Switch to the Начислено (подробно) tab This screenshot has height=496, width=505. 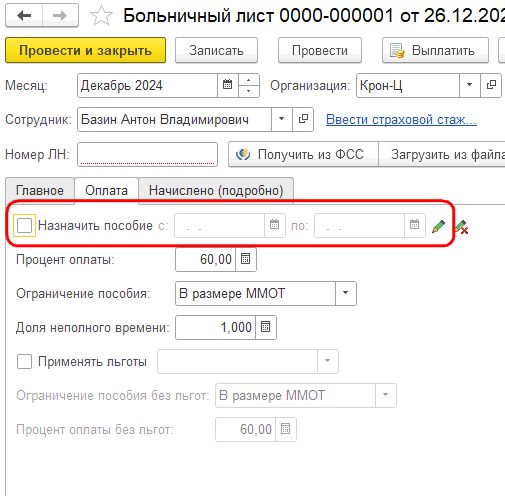click(216, 191)
